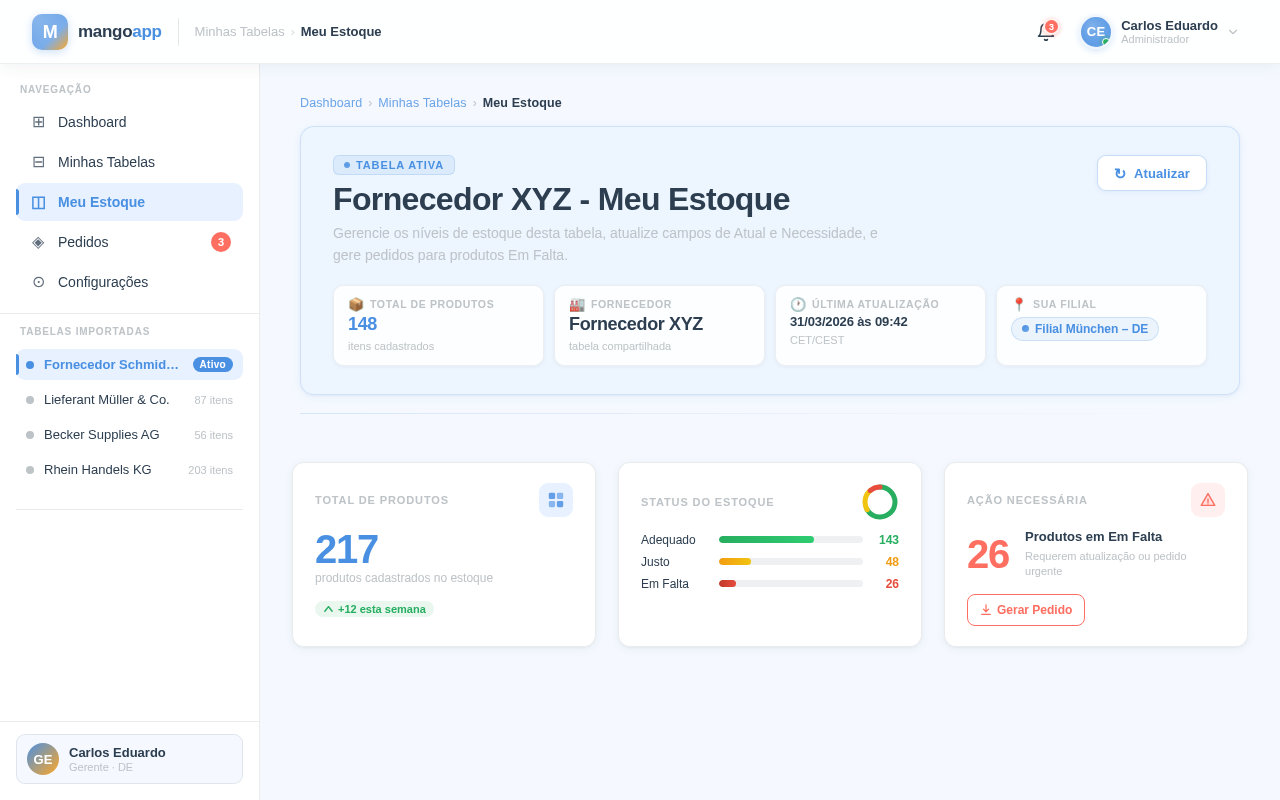
Task: Click the green Adequado progress bar
Action: 766,540
